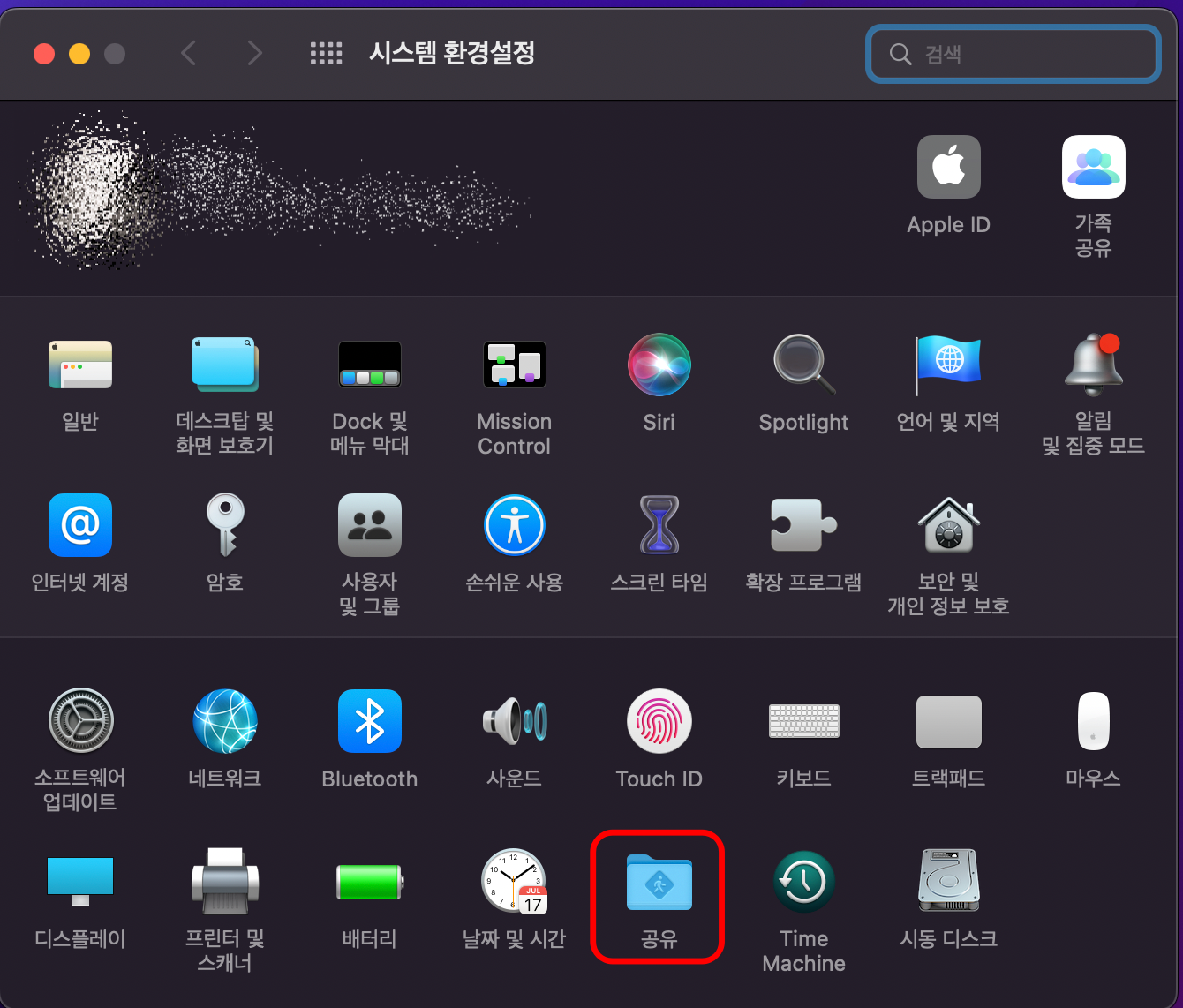Viewport: 1183px width, 1008px height.
Task: Open the 배터리 settings pane
Action: (x=370, y=881)
